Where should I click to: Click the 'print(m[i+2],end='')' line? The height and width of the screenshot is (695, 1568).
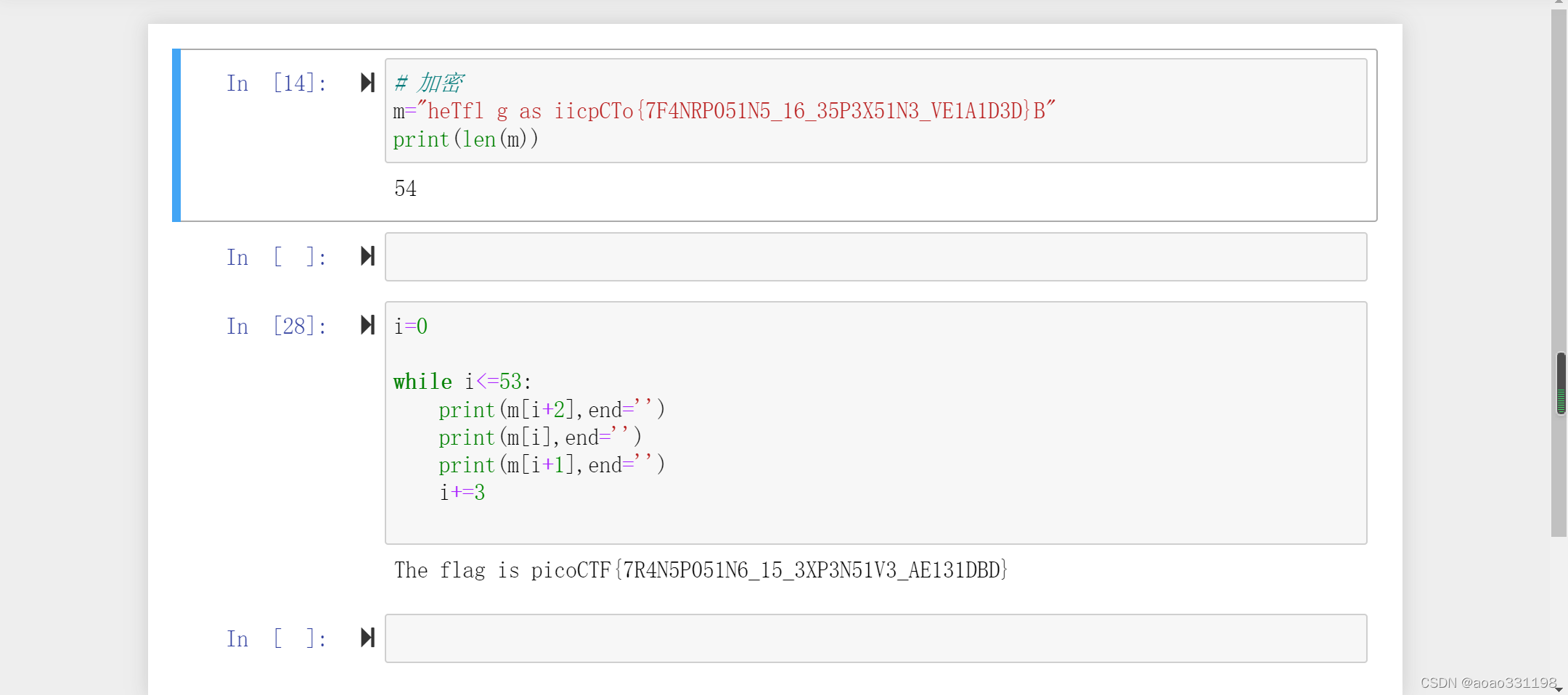[552, 410]
